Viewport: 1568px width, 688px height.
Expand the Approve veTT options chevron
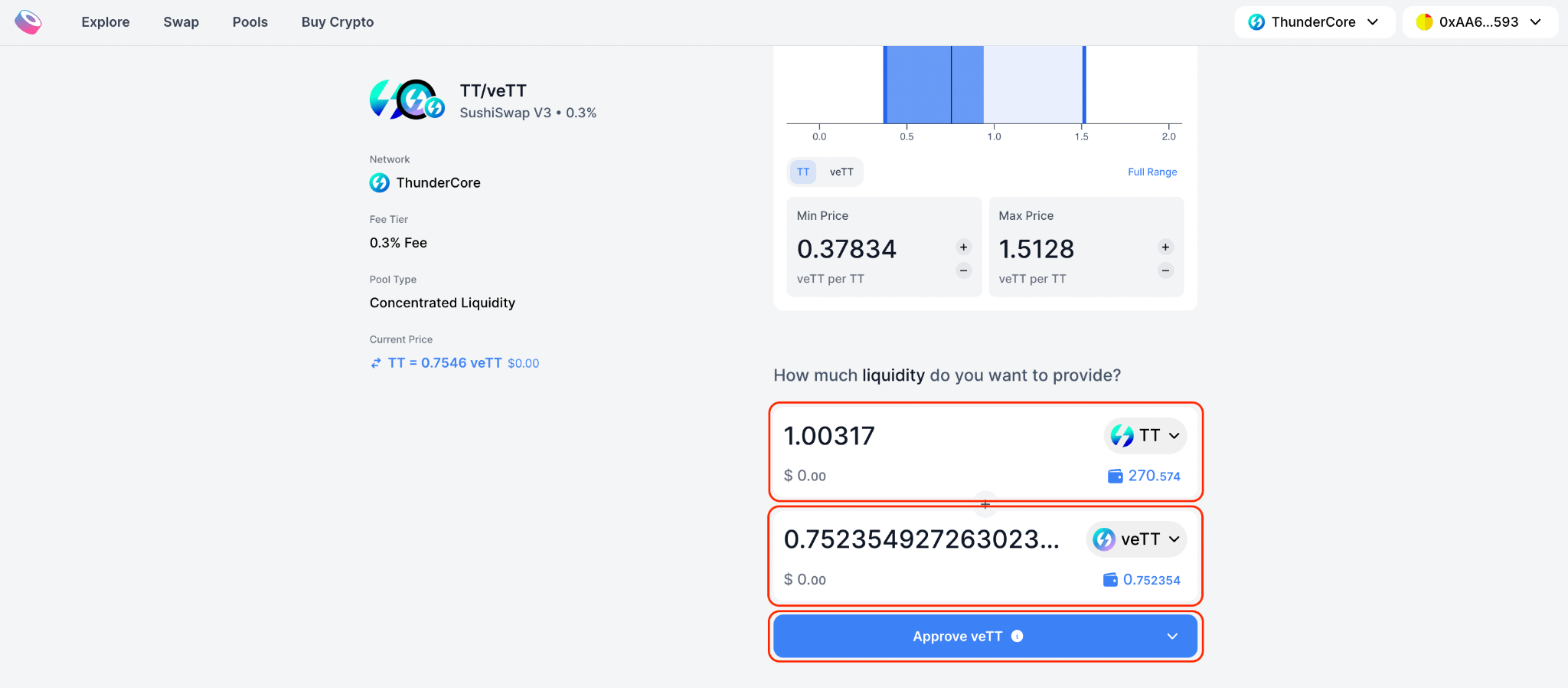[x=1172, y=637]
